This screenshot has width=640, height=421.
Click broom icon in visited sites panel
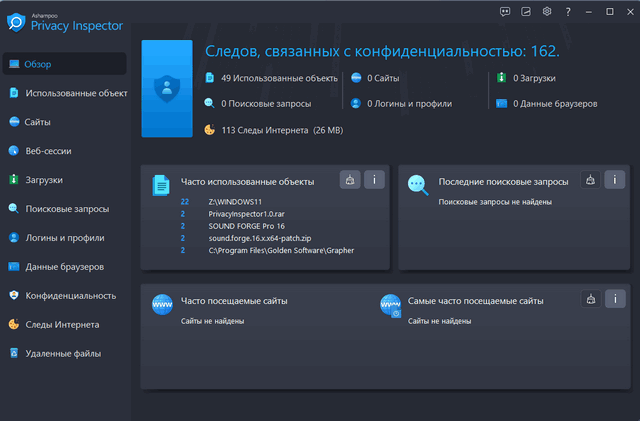(x=591, y=298)
